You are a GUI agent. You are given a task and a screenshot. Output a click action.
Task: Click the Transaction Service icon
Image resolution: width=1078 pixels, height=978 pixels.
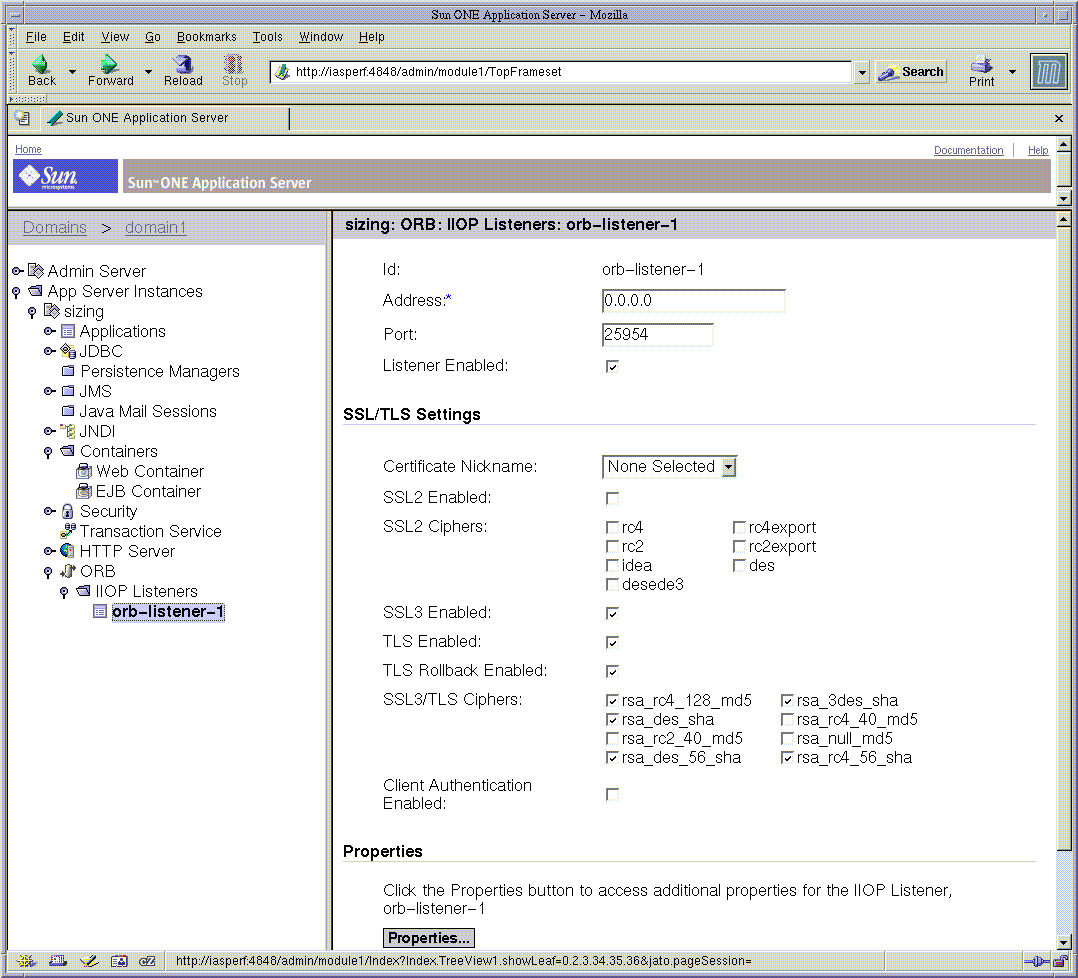68,531
